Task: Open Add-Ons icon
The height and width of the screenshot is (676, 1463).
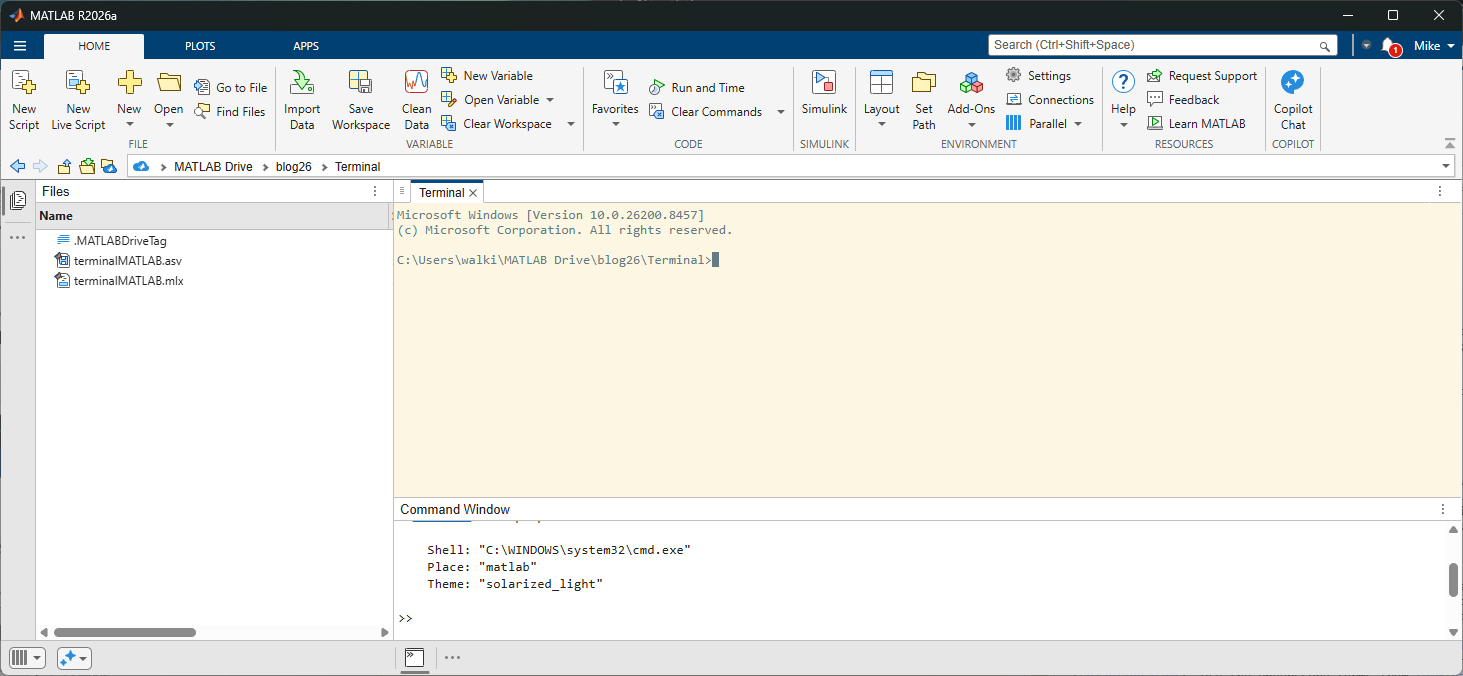Action: [x=971, y=82]
